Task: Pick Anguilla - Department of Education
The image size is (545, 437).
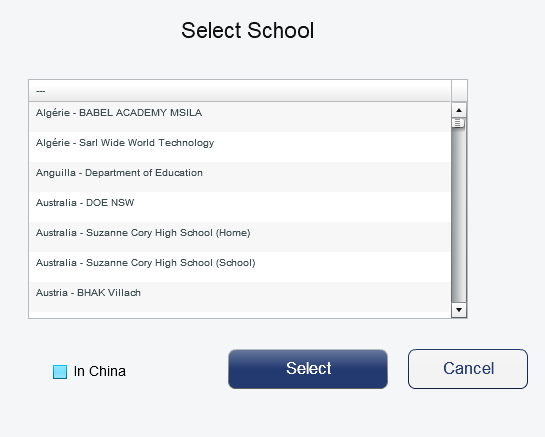Action: click(x=240, y=177)
